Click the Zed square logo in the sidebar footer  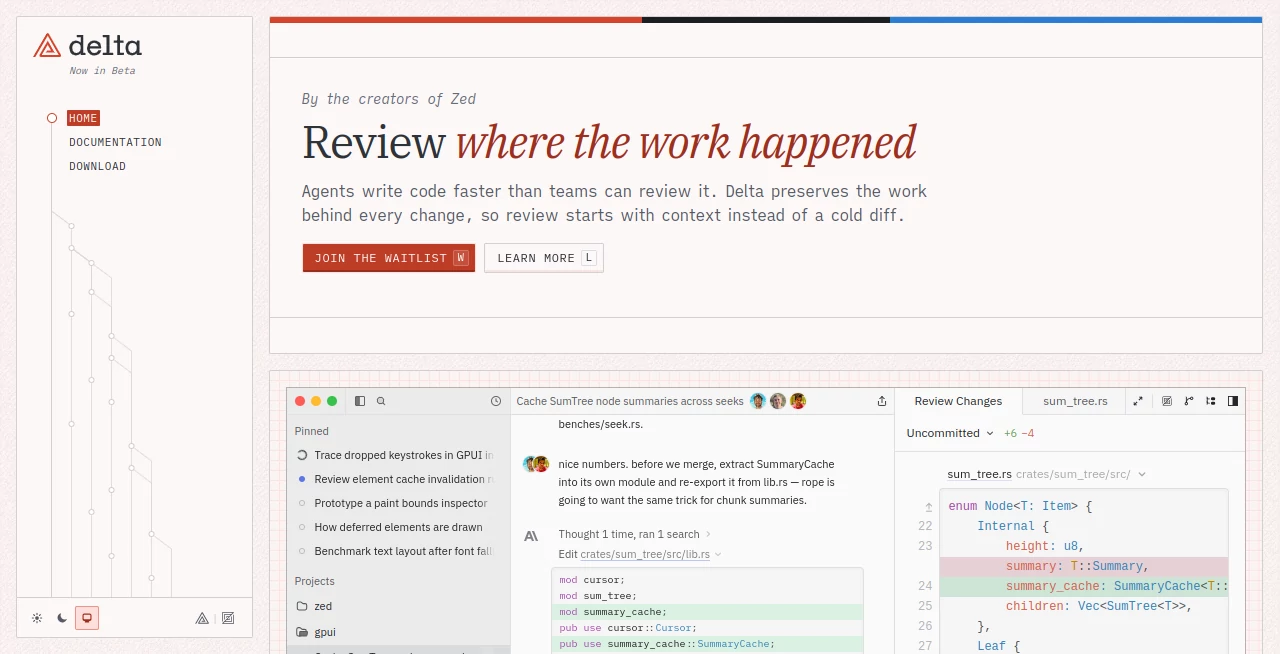pyautogui.click(x=228, y=618)
